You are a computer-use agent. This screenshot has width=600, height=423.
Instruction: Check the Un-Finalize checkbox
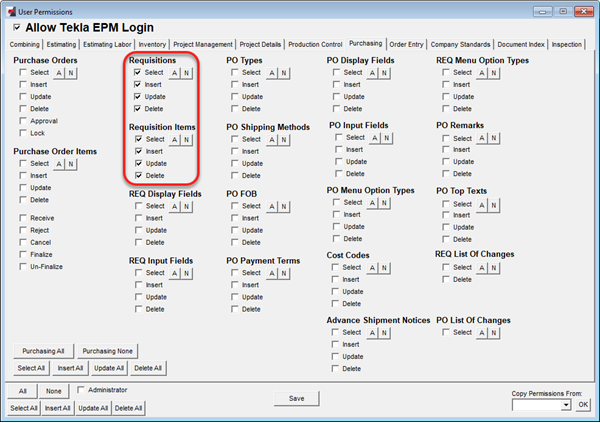coord(23,266)
